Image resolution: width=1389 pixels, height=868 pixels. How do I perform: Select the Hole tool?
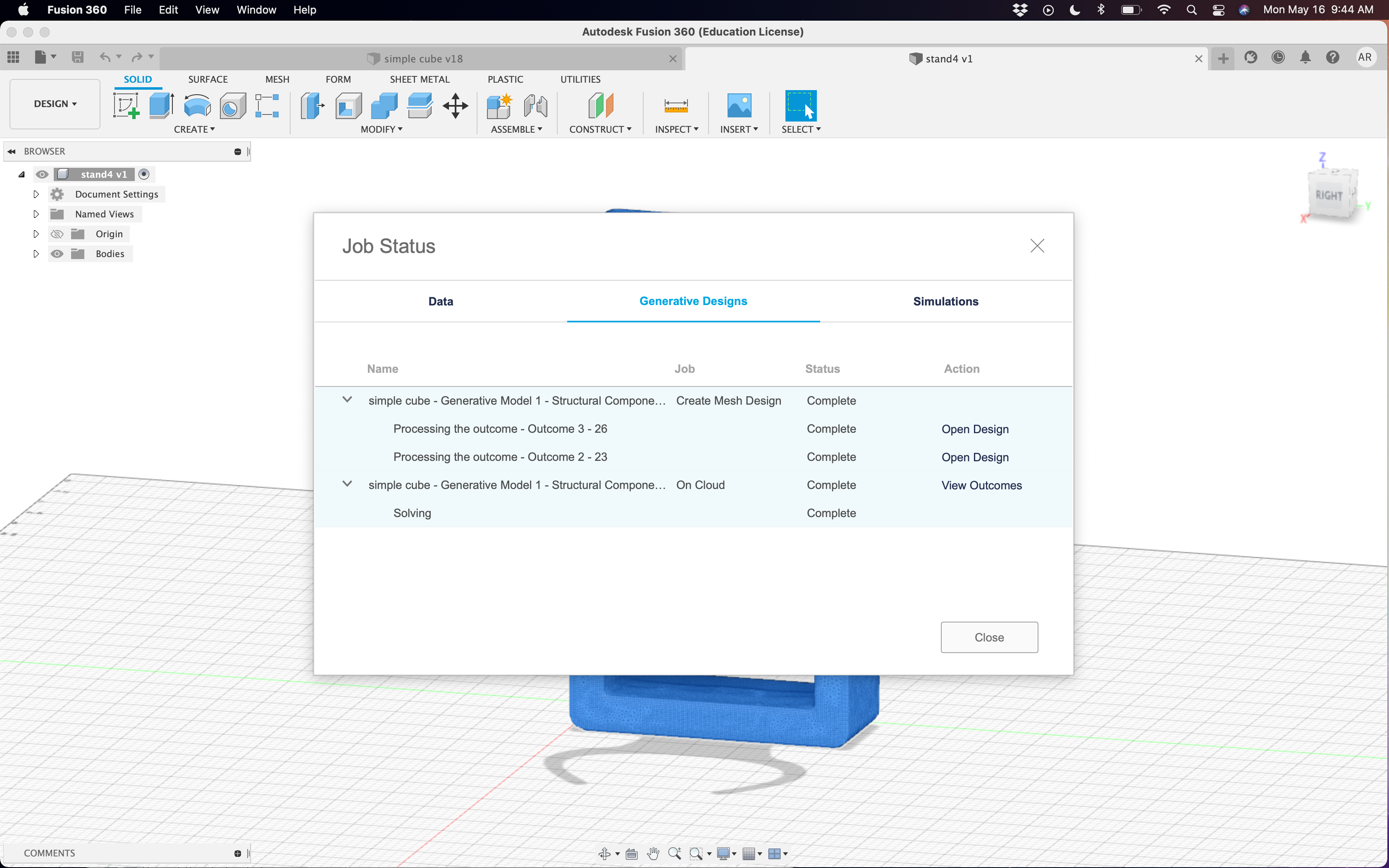point(232,106)
